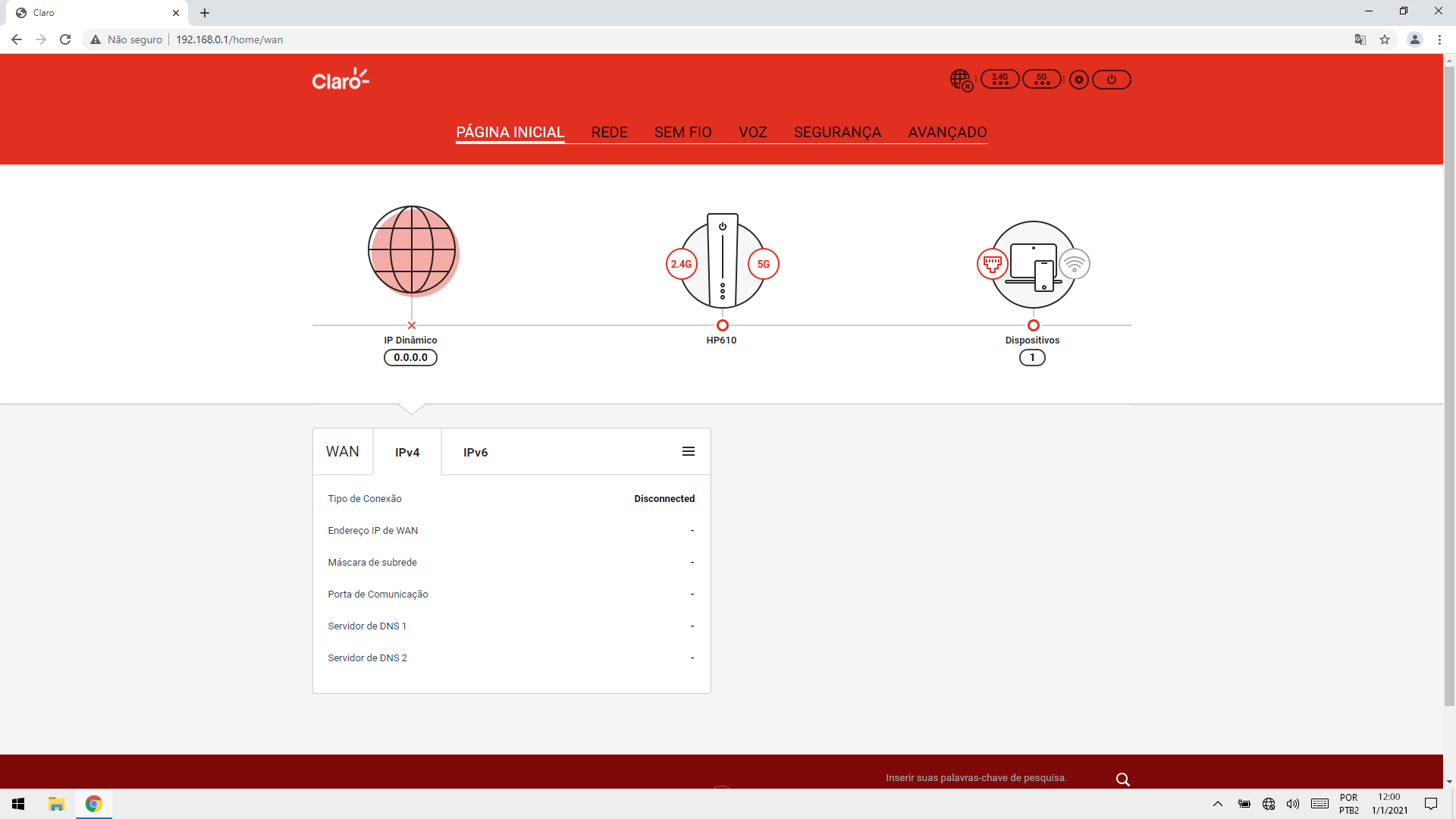Open the hamburger menu in WAN panel
Screen dimensions: 1456x819
[689, 451]
